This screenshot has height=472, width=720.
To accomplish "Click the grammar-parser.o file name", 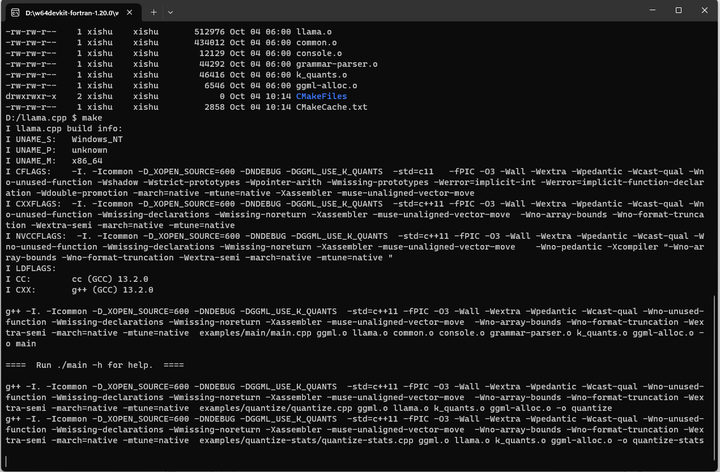I will tap(337, 64).
